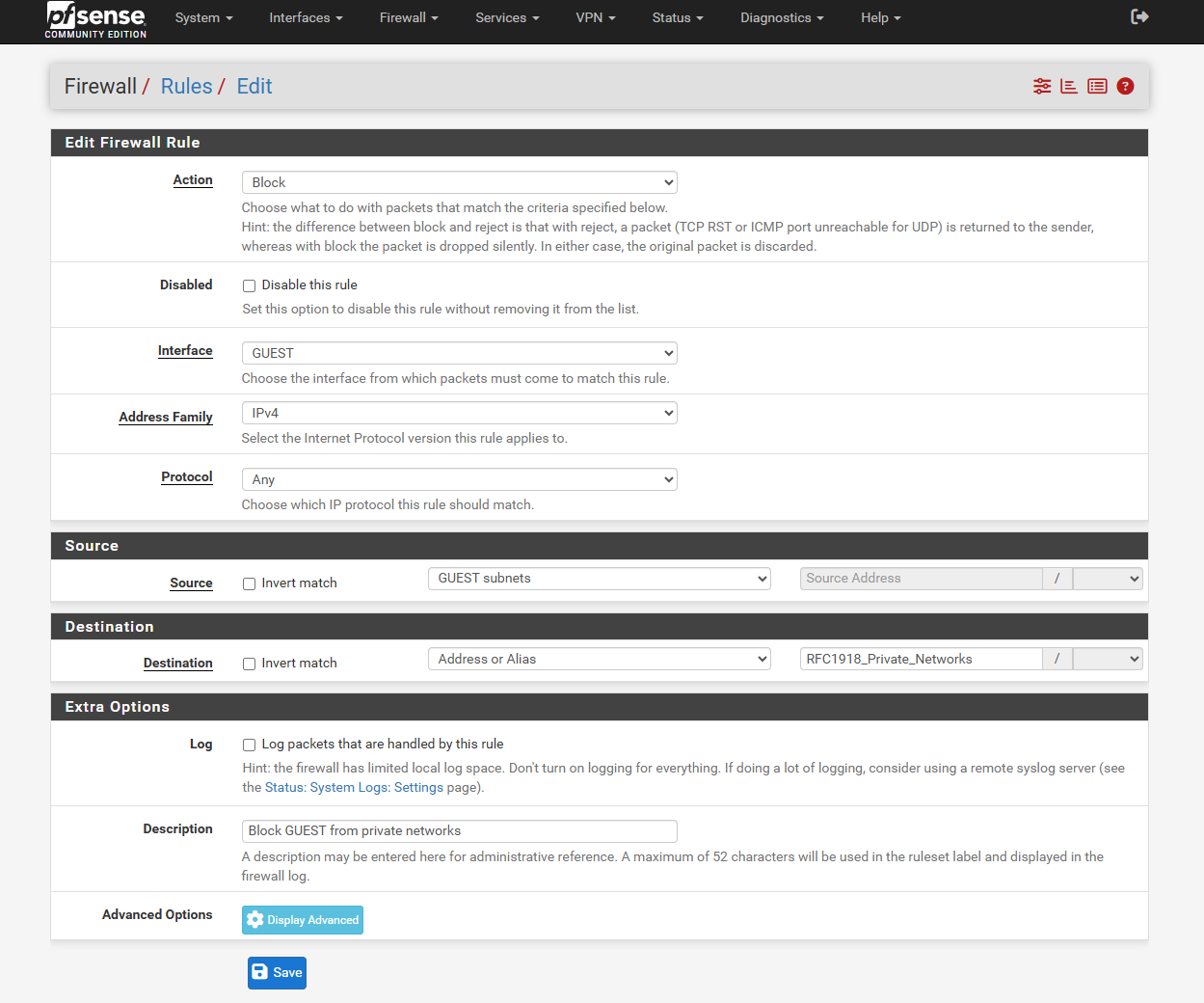Image resolution: width=1204 pixels, height=1003 pixels.
Task: Click the logout icon in navbar
Action: click(1139, 16)
